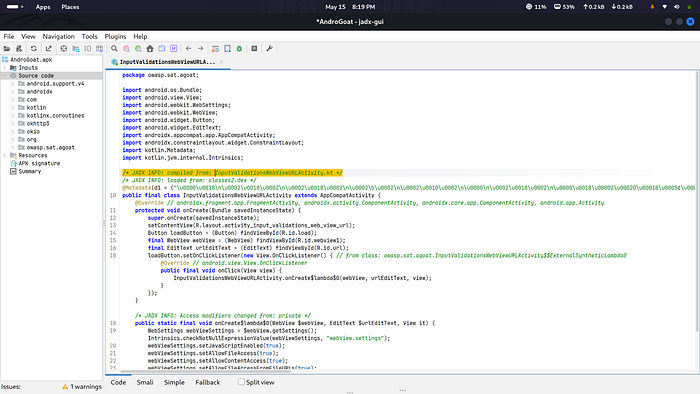Expand the okhttp3 package arrow
The image size is (700, 394).
point(12,124)
